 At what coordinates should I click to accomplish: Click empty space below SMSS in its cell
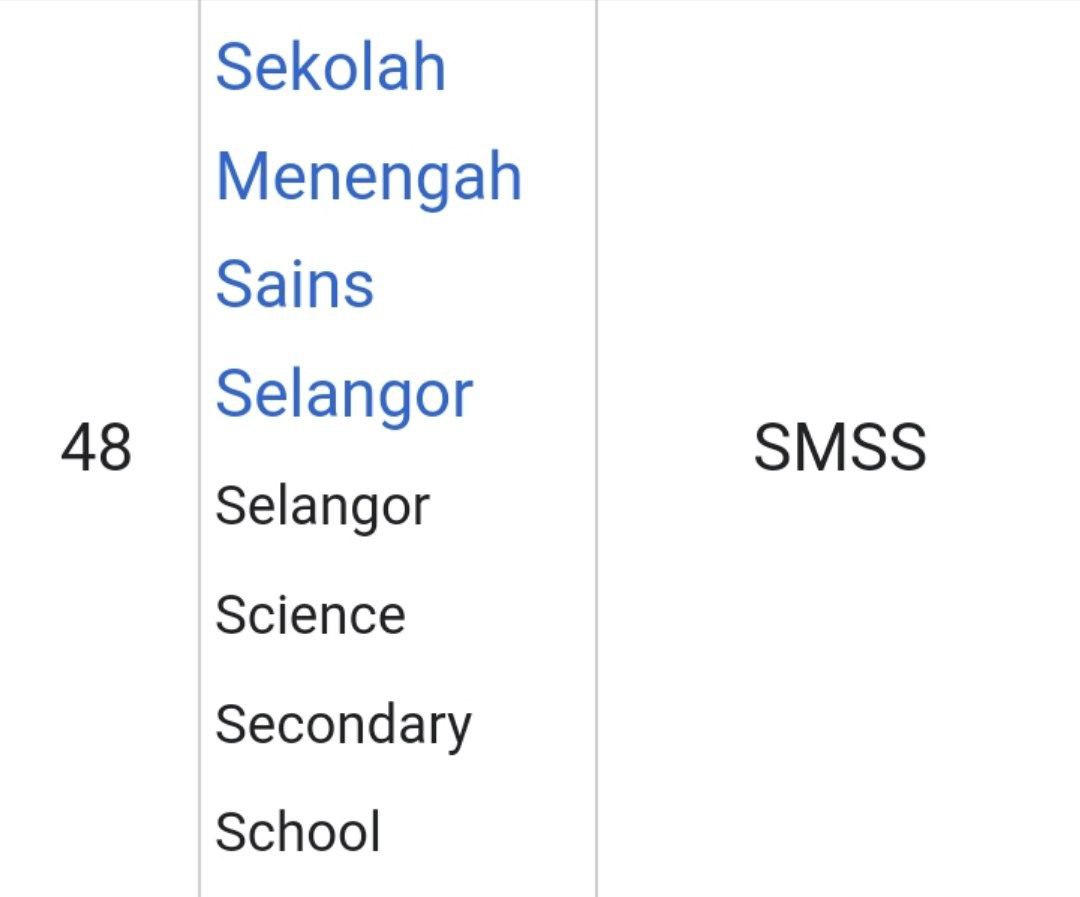[x=839, y=700]
